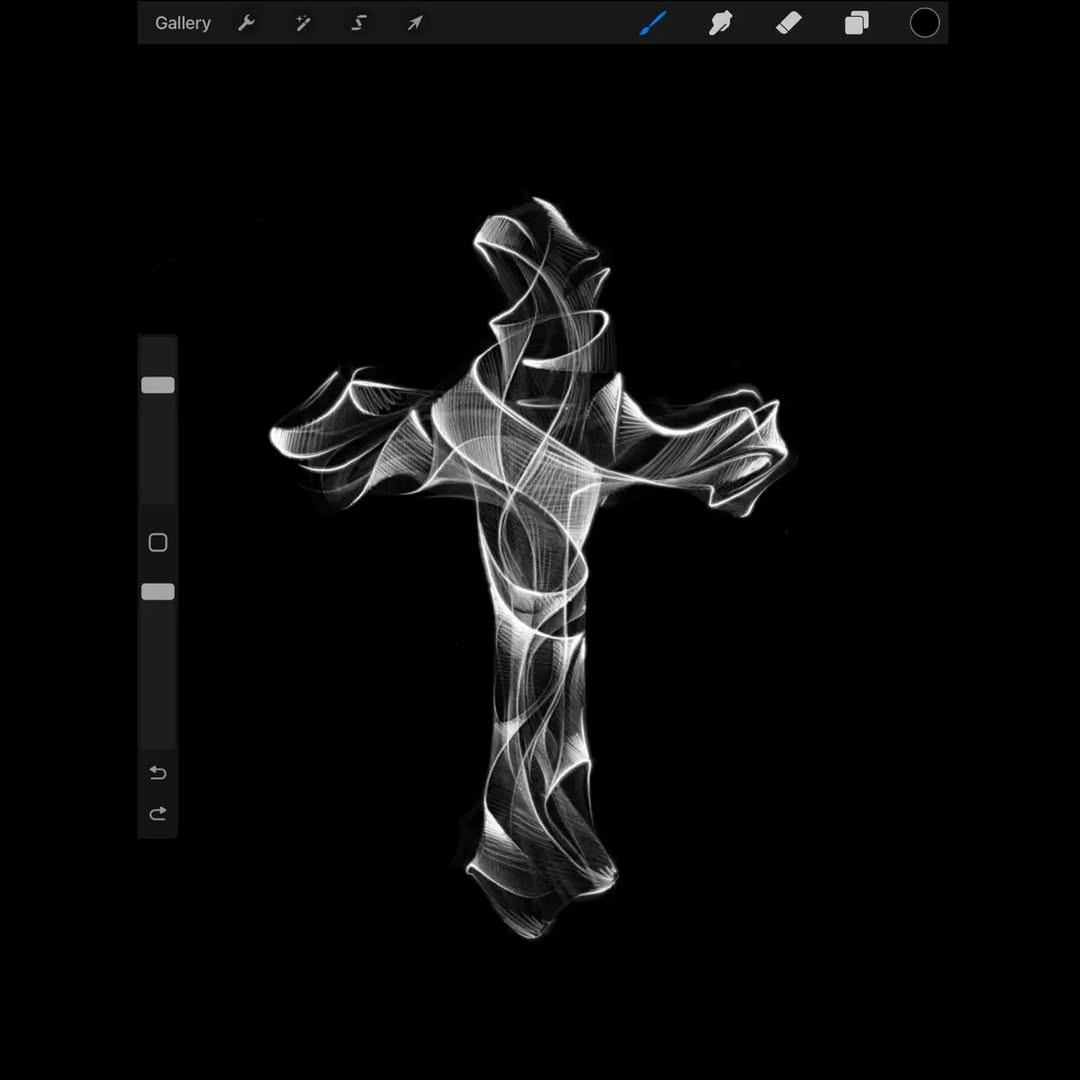Redo the last undone stroke

coord(158,813)
